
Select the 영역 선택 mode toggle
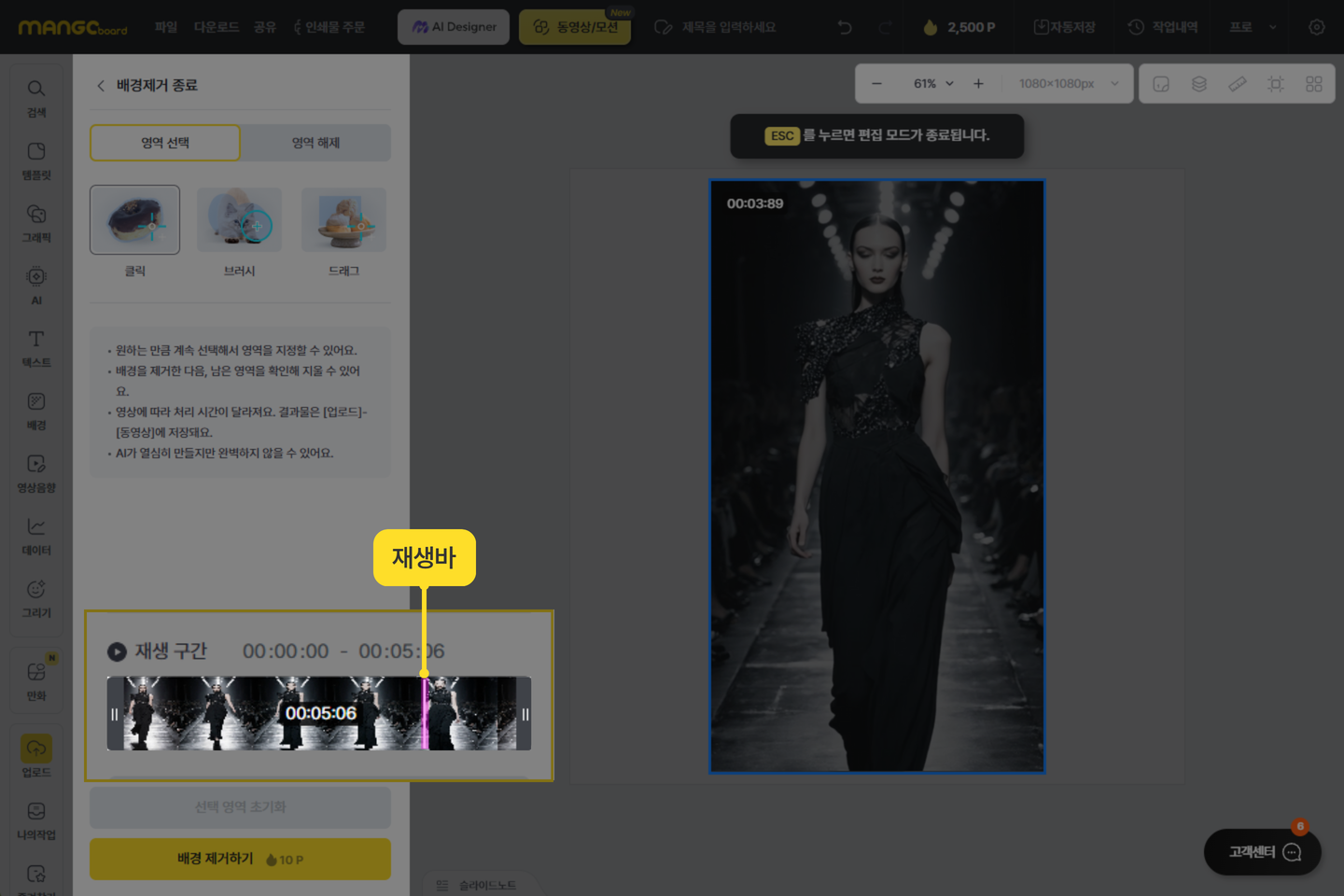click(165, 143)
